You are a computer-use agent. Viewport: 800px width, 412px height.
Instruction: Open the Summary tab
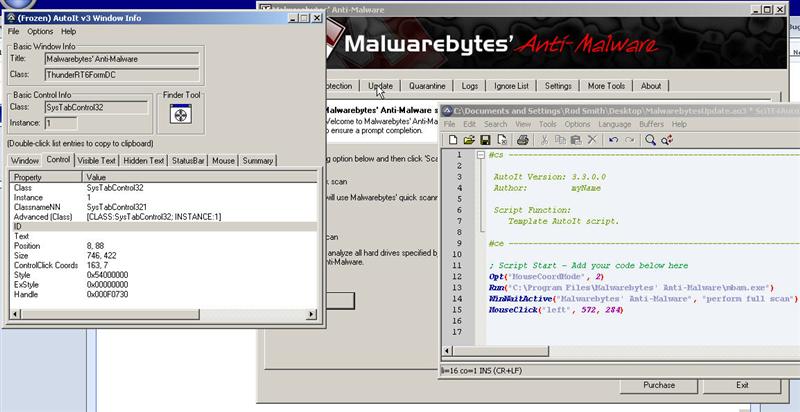pyautogui.click(x=257, y=161)
